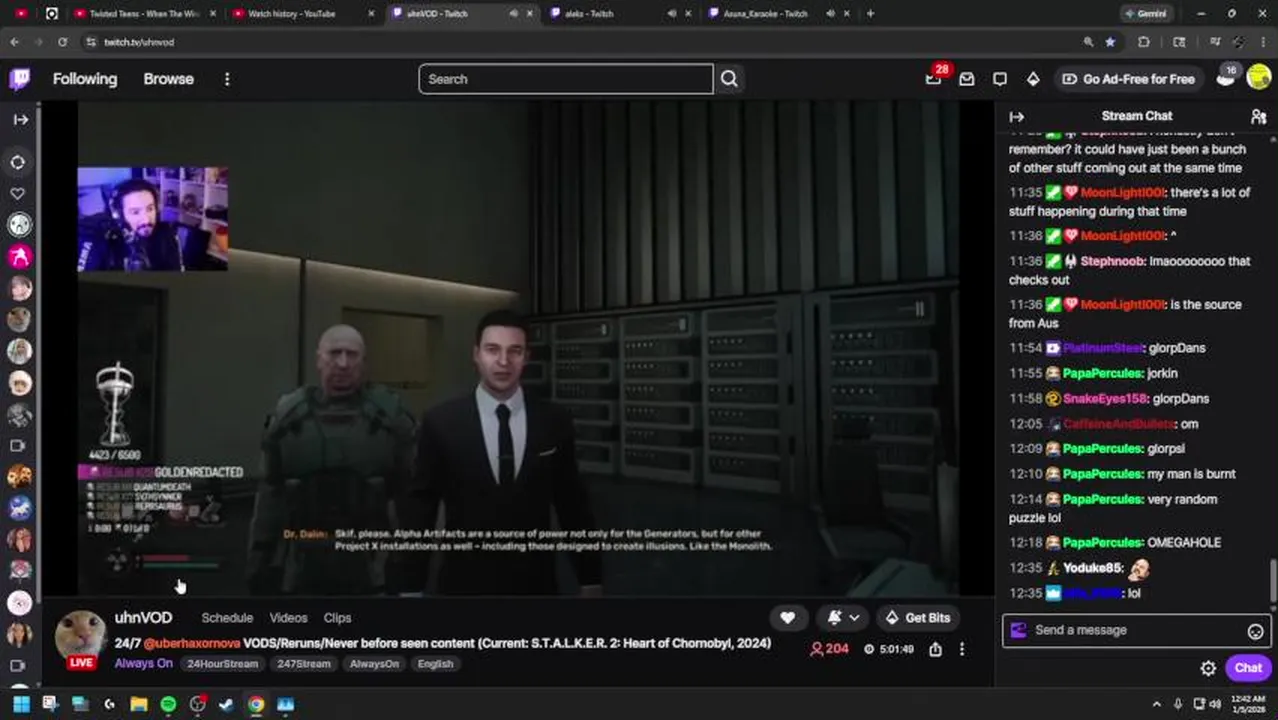Screen dimensions: 1278x720
Task: Open the Clips tab
Action: (337, 618)
